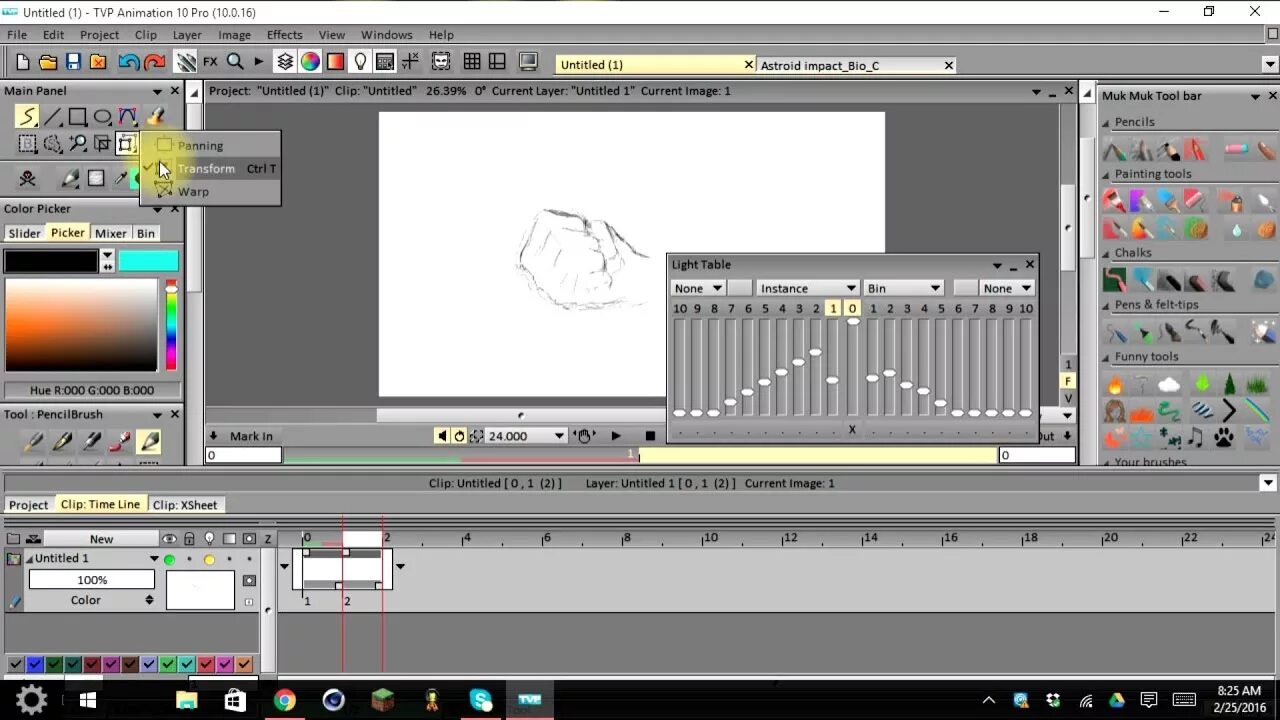Choose Warp from the transform popup menu
Screen dimensions: 1280x720
193,191
